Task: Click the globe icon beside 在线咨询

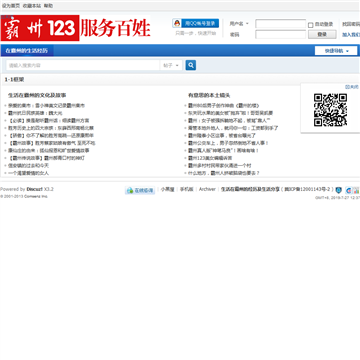Action: (130, 190)
